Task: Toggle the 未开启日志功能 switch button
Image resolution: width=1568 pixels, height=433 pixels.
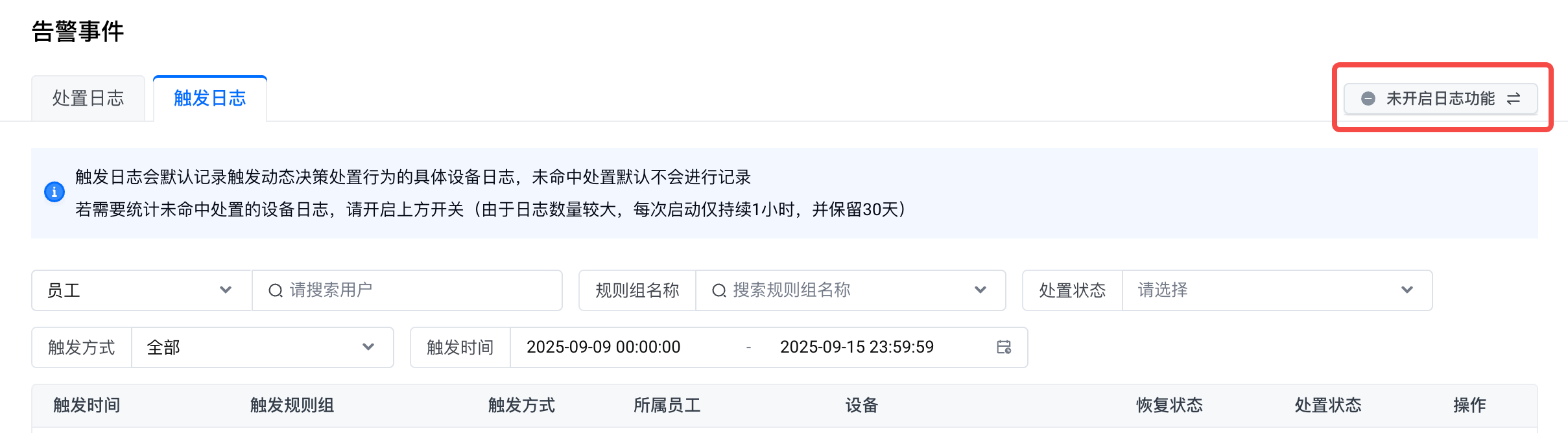Action: tap(1440, 99)
